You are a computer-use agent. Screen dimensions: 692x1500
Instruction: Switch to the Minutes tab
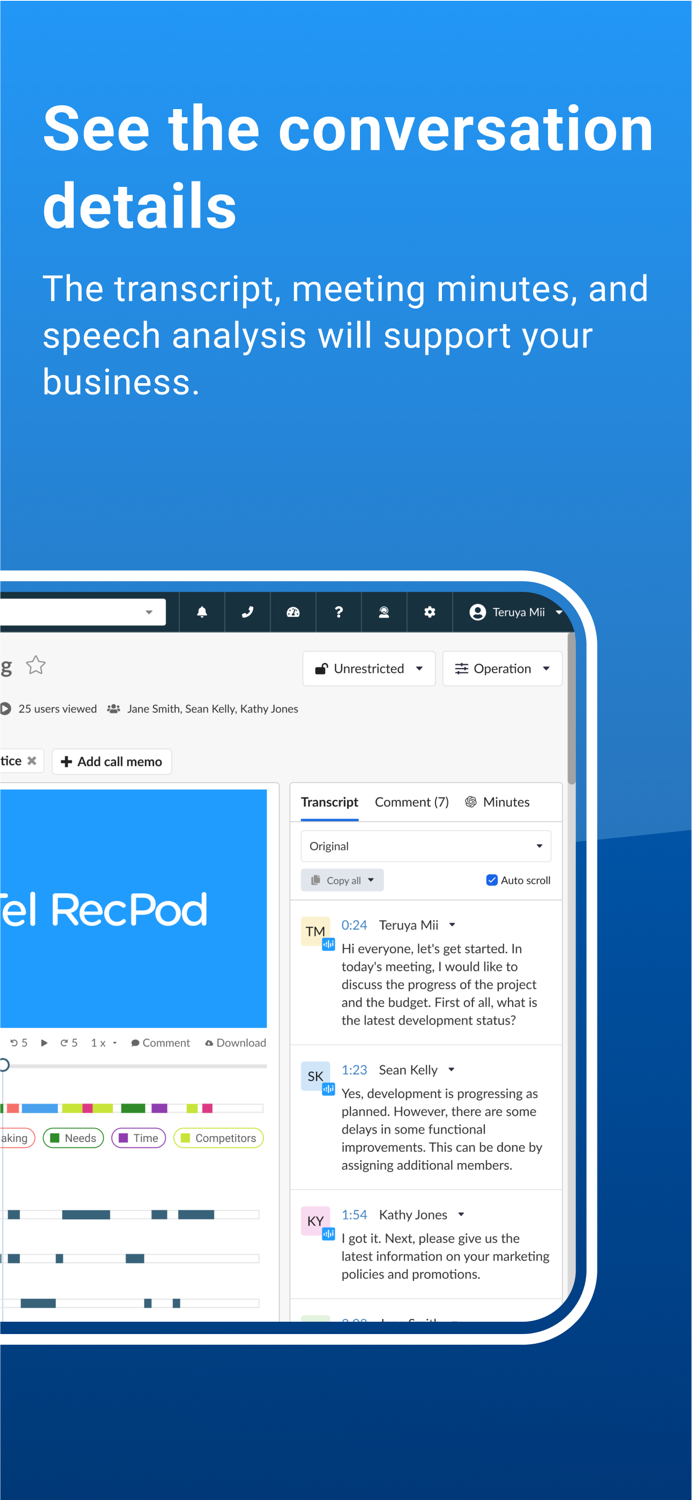[x=498, y=802]
